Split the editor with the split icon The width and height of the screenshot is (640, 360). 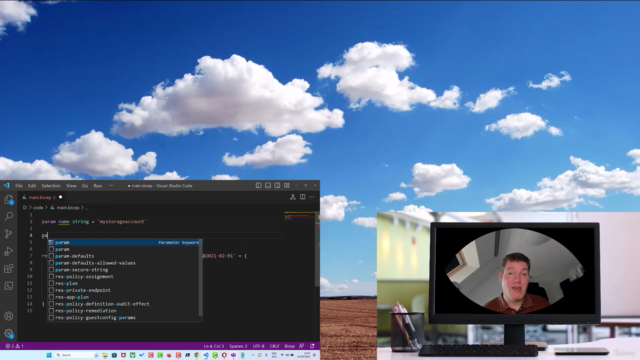302,197
